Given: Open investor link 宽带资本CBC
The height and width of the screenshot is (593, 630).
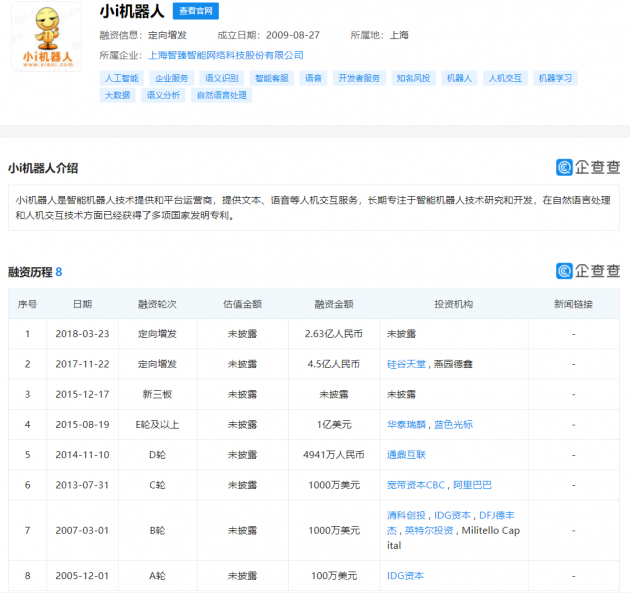Looking at the screenshot, I should click(416, 485).
